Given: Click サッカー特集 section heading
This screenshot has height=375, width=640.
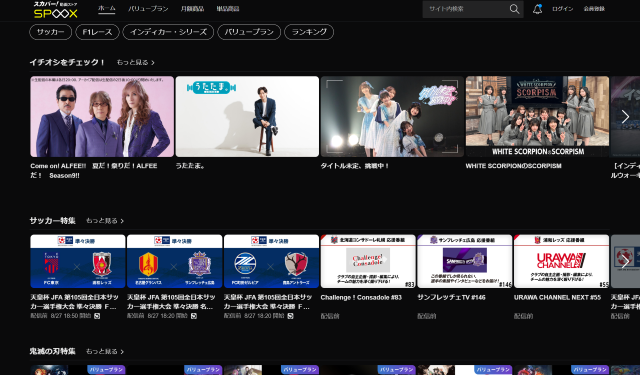Looking at the screenshot, I should (52, 221).
